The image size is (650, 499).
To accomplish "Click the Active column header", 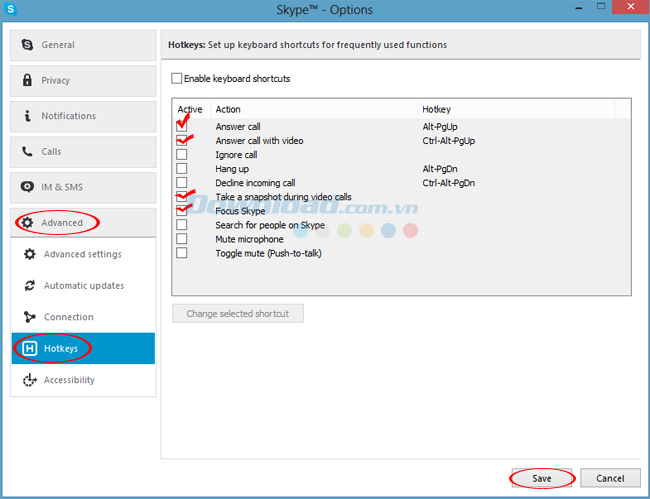I will (x=190, y=109).
